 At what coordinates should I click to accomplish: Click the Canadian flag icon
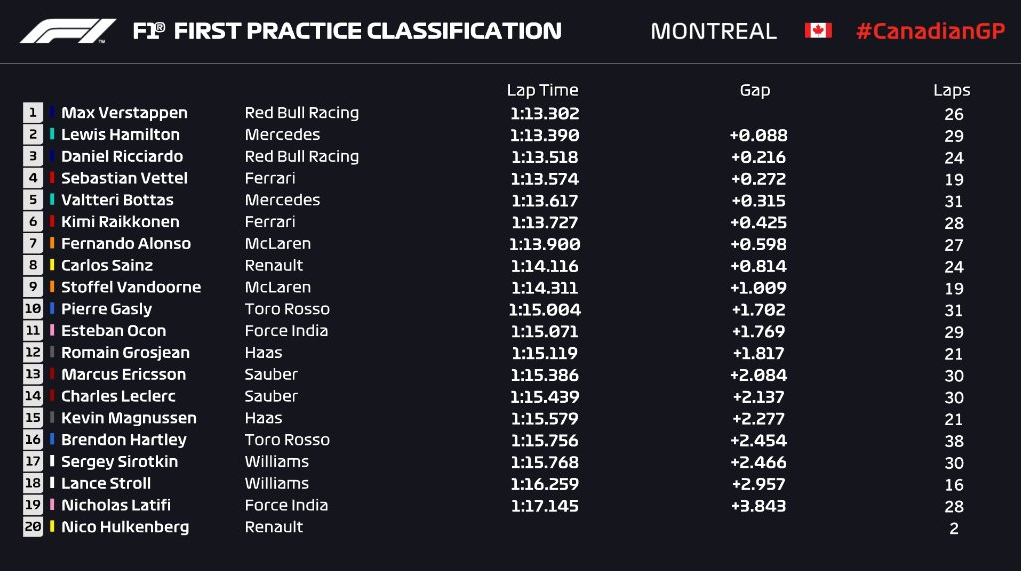click(818, 31)
